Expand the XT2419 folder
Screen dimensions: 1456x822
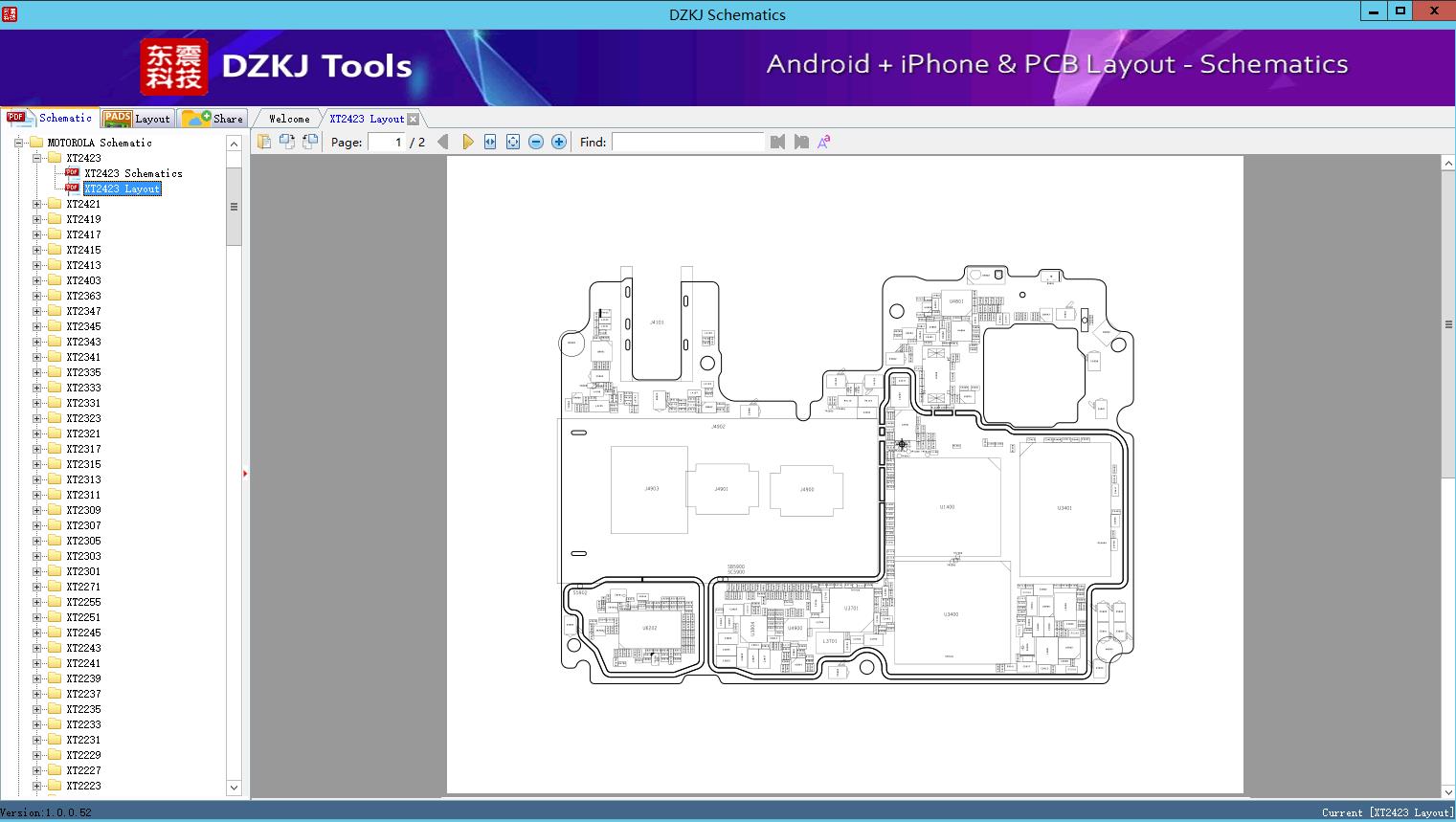36,219
